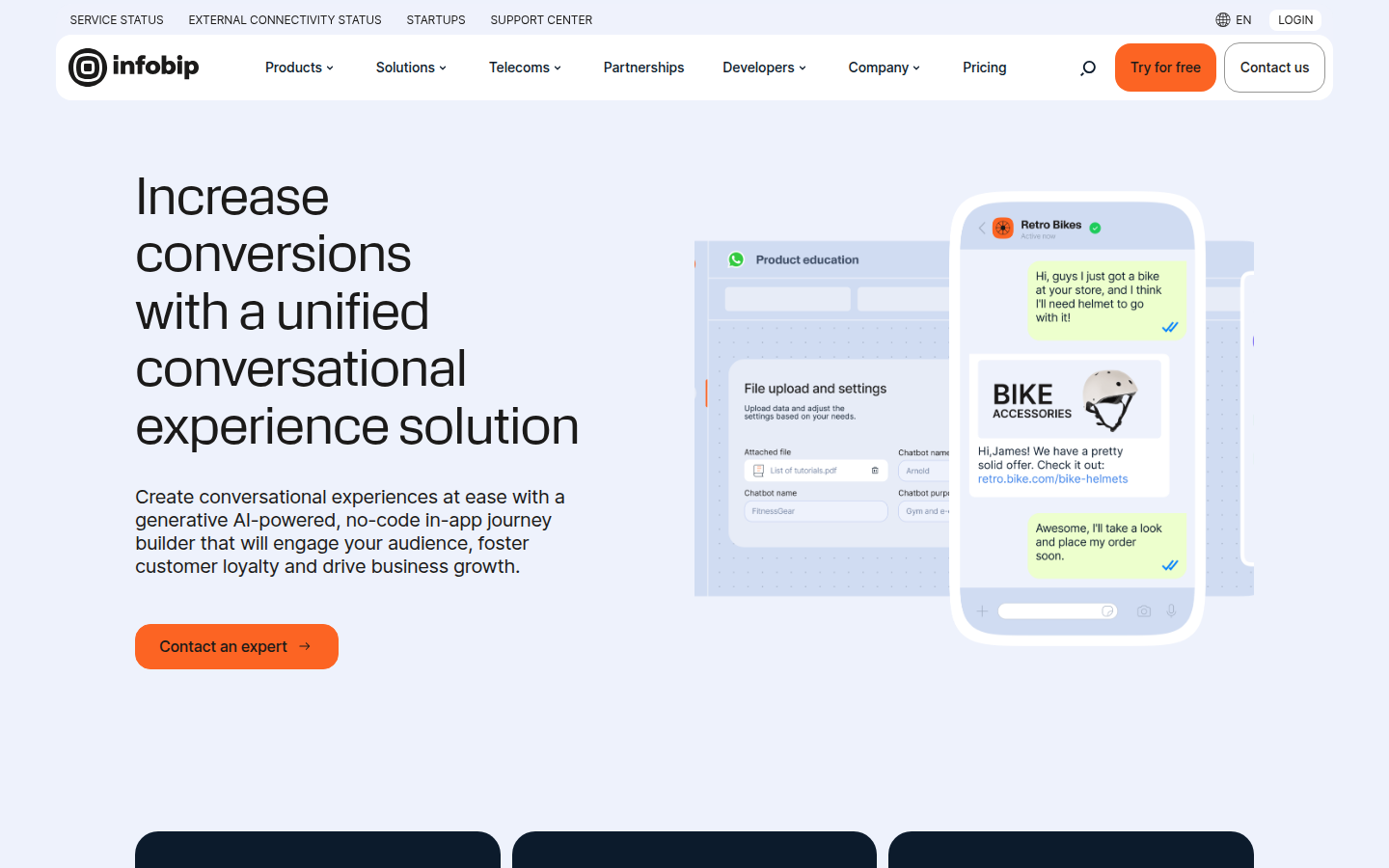The image size is (1389, 868).
Task: Open the Telecoms dropdown
Action: coord(525,68)
